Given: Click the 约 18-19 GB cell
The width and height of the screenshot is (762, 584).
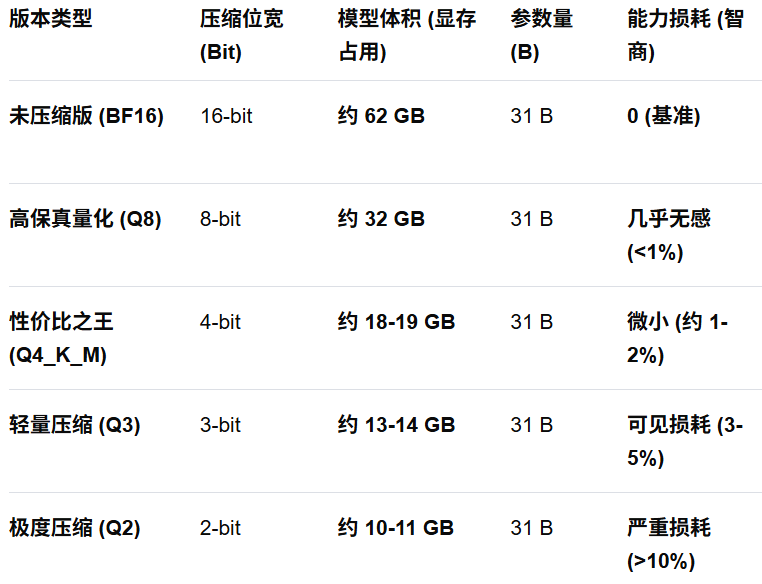Looking at the screenshot, I should [396, 322].
